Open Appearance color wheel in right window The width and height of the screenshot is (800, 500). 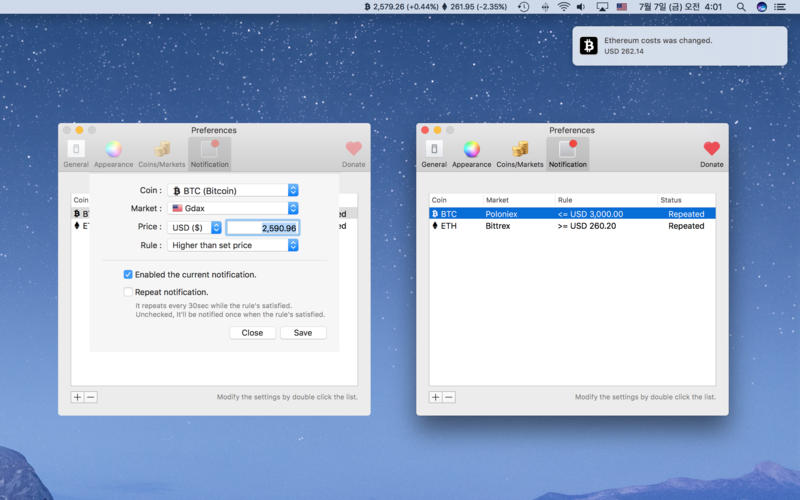coord(471,150)
